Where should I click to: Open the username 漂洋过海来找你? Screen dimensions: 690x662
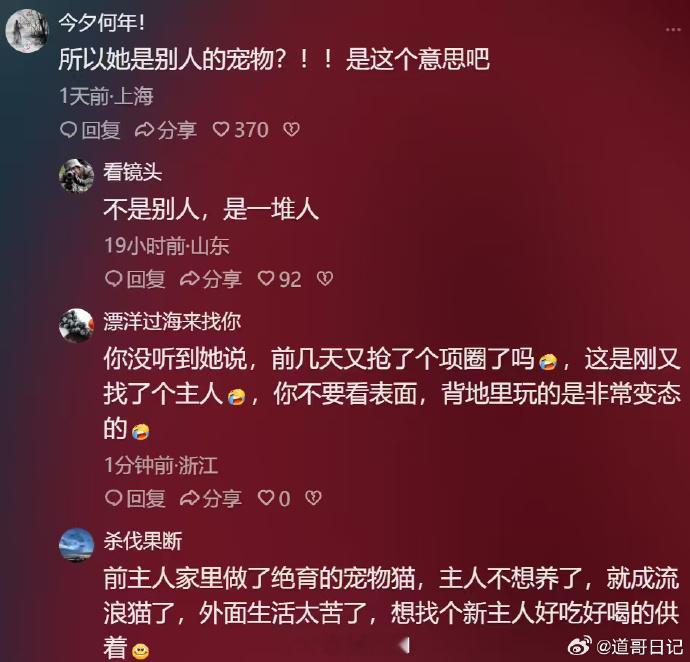(172, 321)
